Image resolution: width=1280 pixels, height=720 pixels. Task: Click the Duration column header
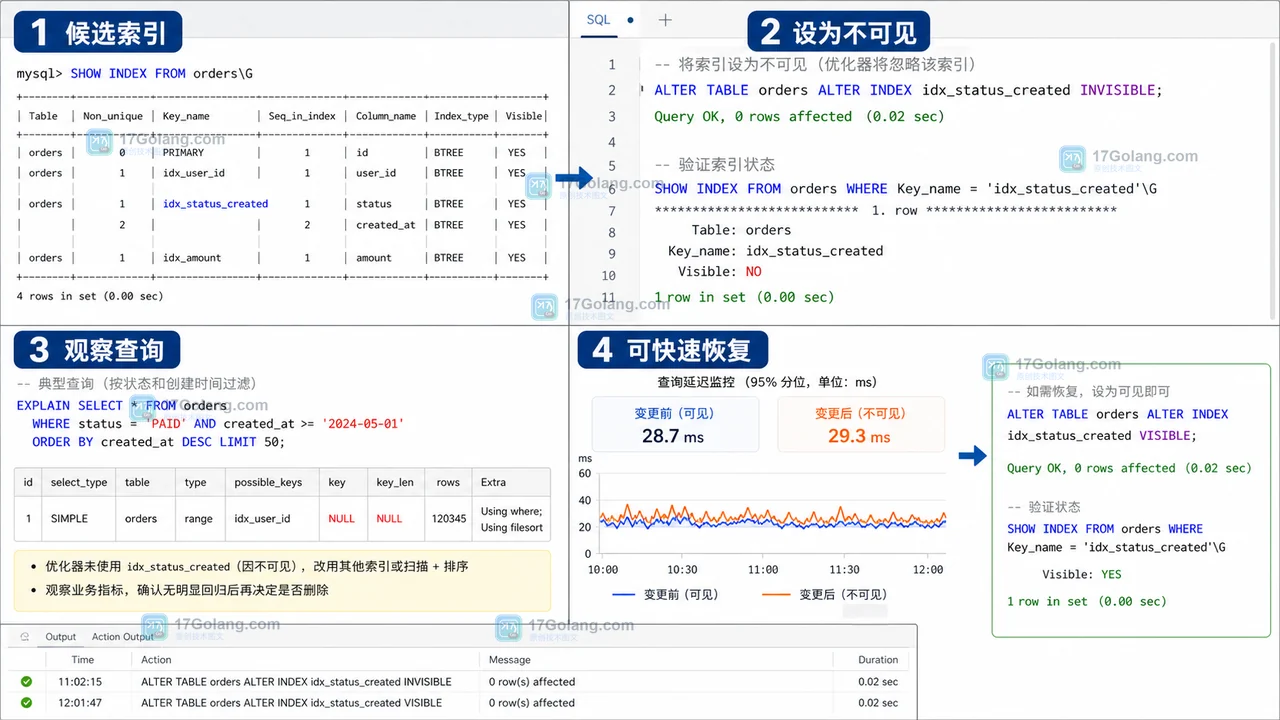(x=878, y=660)
